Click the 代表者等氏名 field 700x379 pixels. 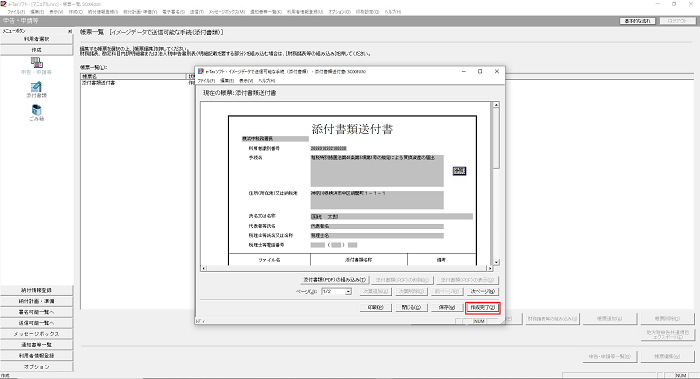click(377, 226)
